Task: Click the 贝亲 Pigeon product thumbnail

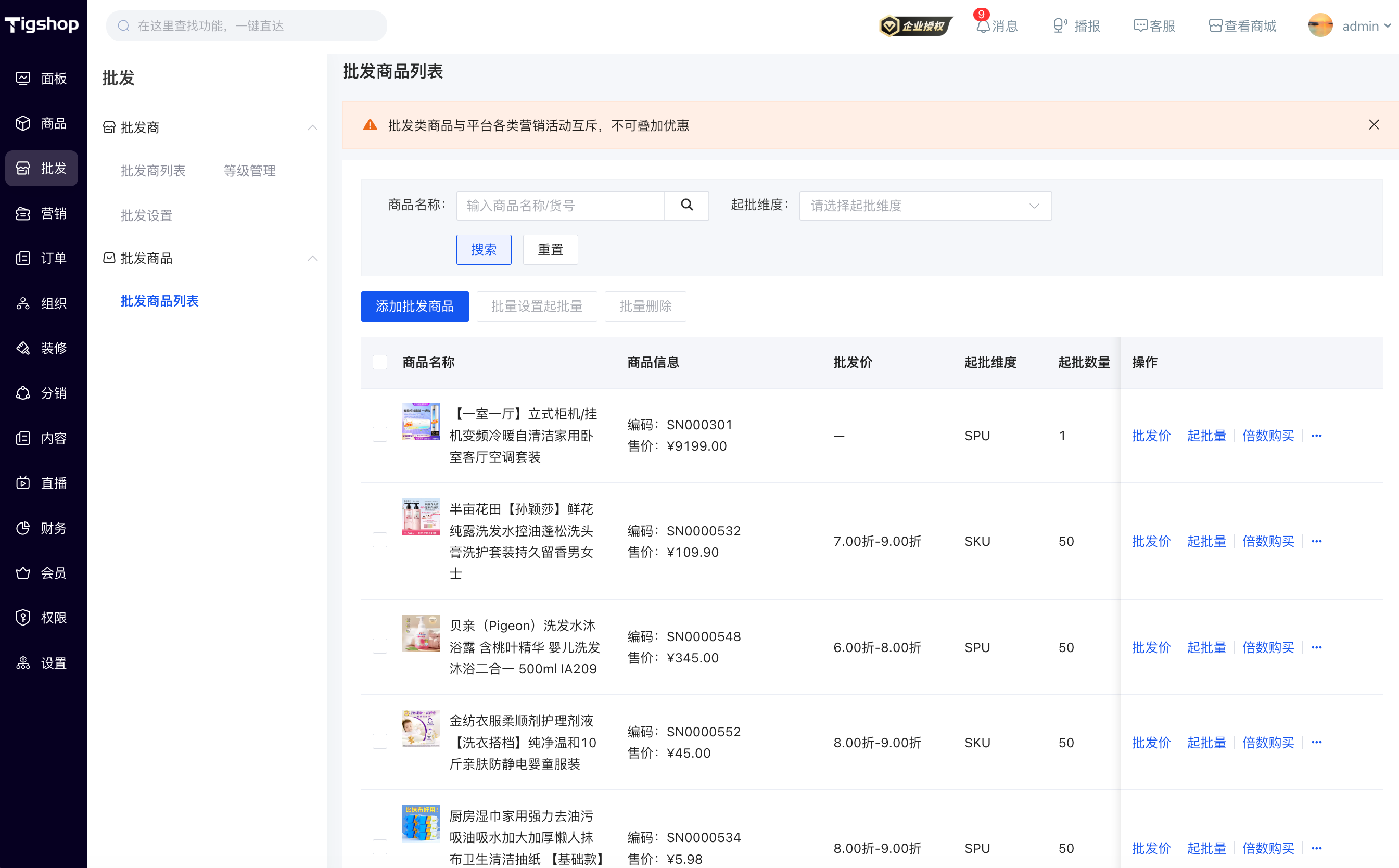Action: click(421, 633)
